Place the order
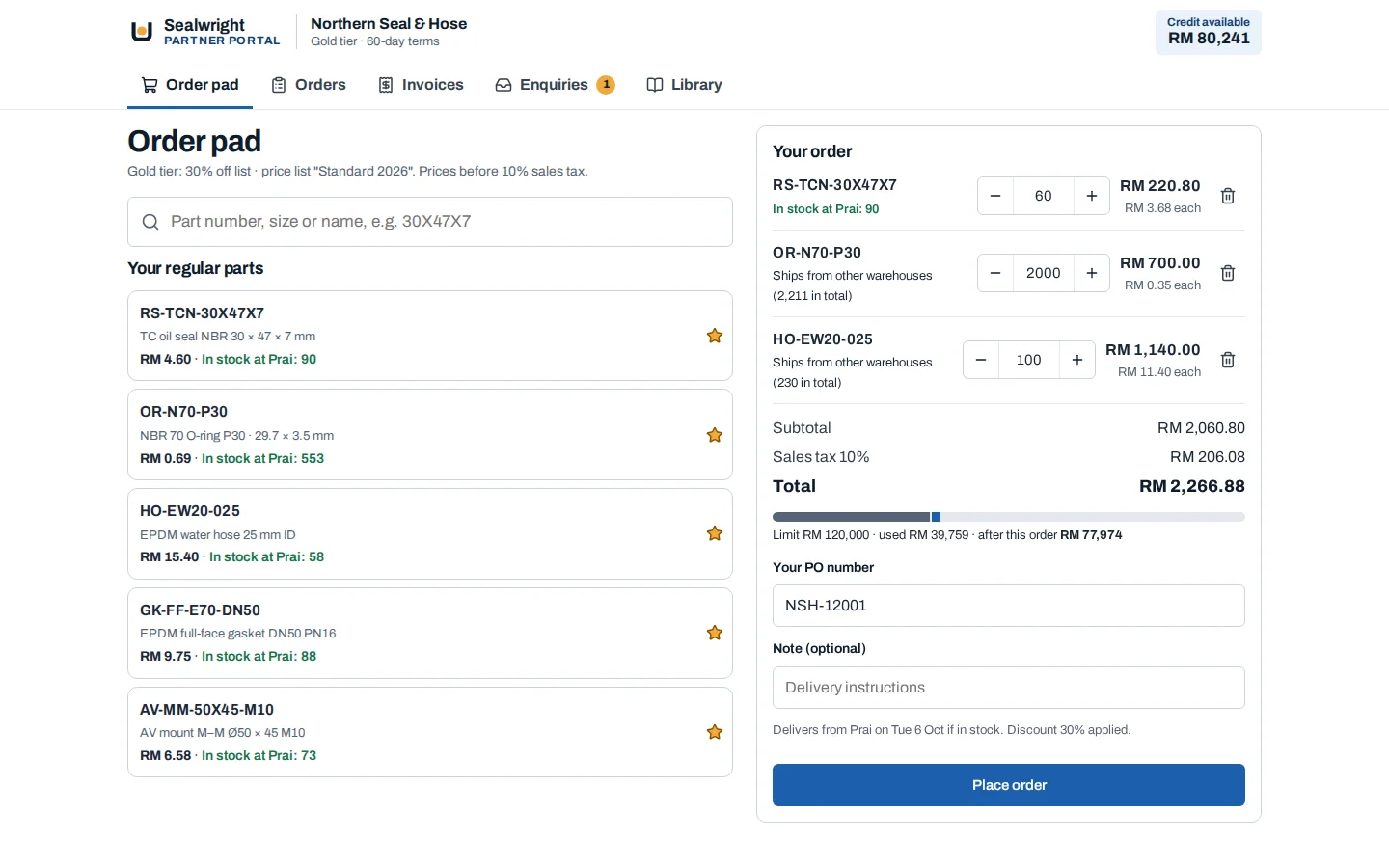Viewport: 1389px width, 868px height. [x=1009, y=785]
